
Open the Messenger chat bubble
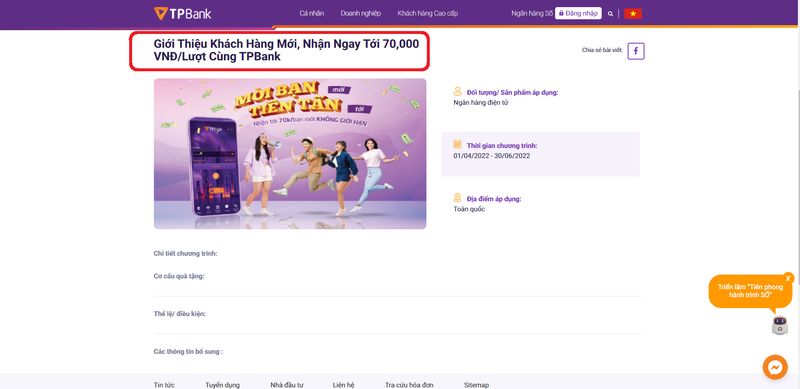pos(775,367)
